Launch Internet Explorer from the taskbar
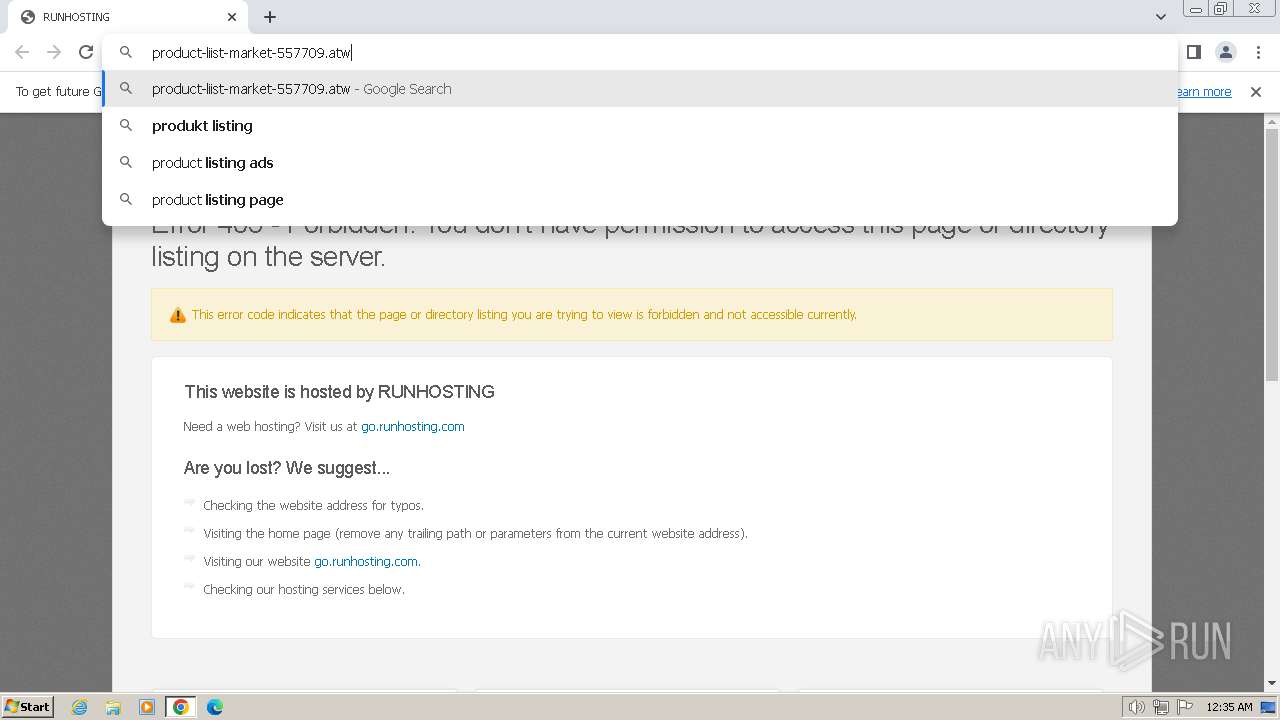 pos(80,707)
